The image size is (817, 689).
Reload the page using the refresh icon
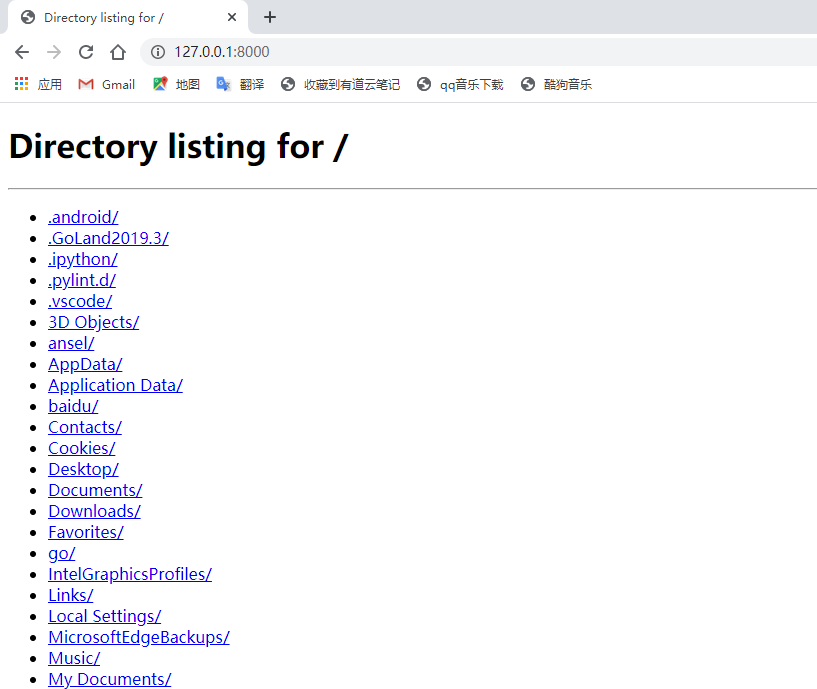point(86,52)
